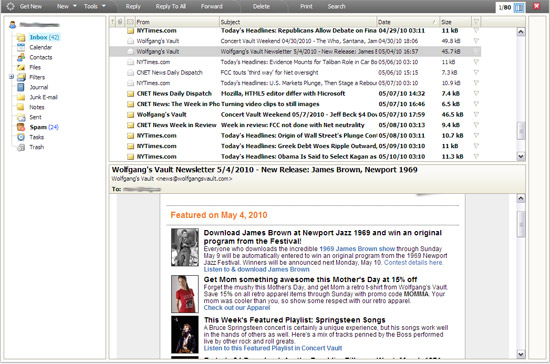This screenshot has width=550, height=364.
Task: Open the Tasks clock icon
Action: click(21, 137)
